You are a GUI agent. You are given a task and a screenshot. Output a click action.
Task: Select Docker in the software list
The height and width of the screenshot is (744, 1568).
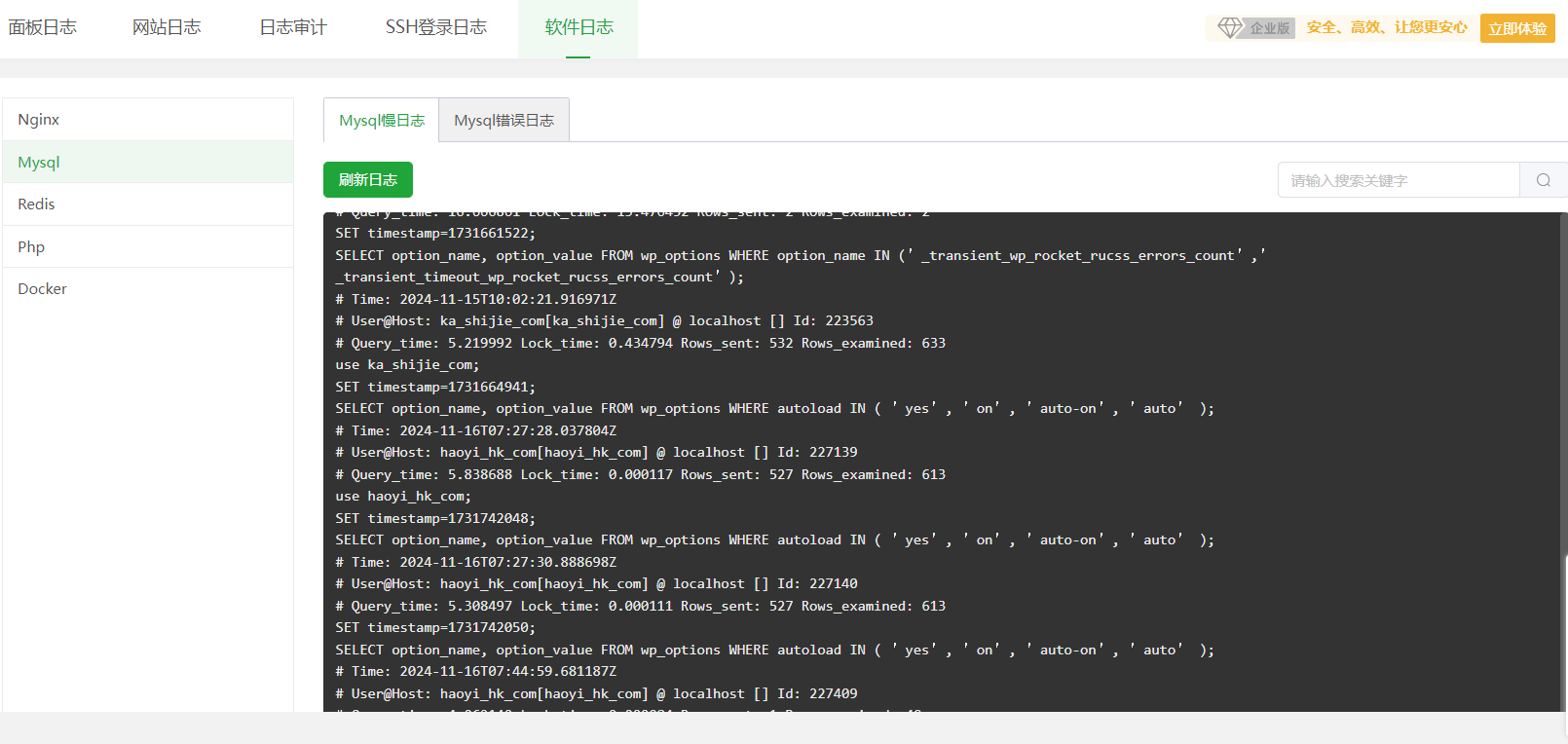click(148, 288)
